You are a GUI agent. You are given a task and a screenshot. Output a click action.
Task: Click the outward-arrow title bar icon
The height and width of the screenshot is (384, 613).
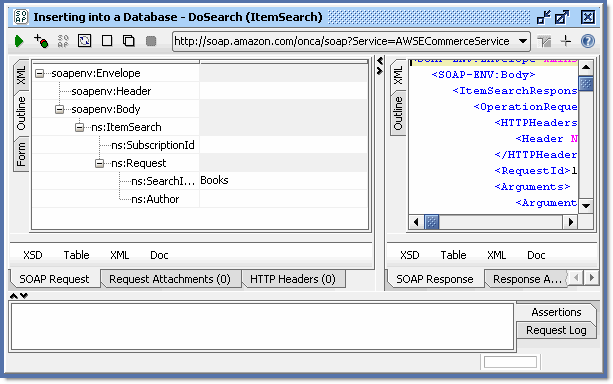(562, 17)
